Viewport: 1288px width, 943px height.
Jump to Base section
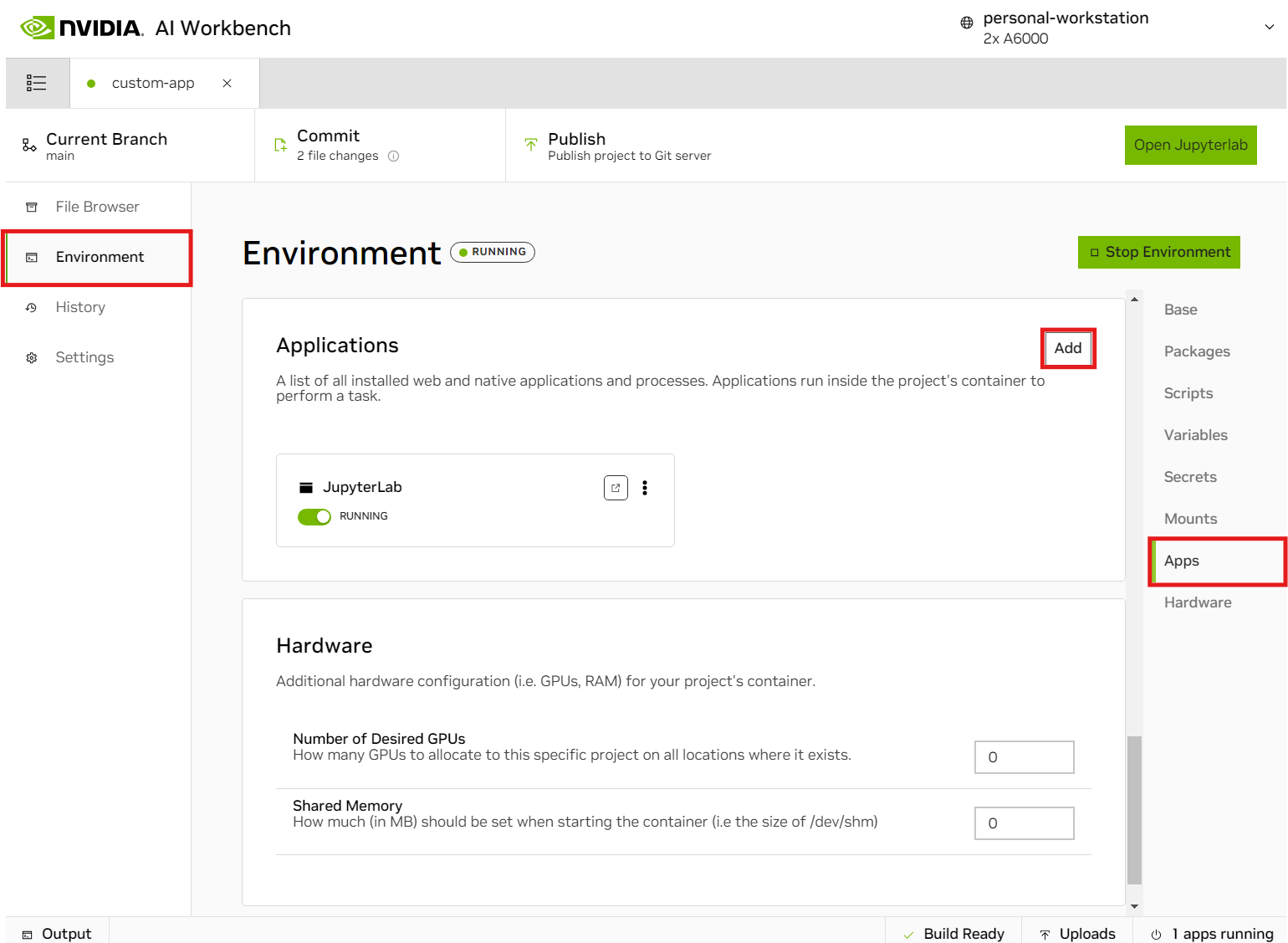tap(1180, 310)
